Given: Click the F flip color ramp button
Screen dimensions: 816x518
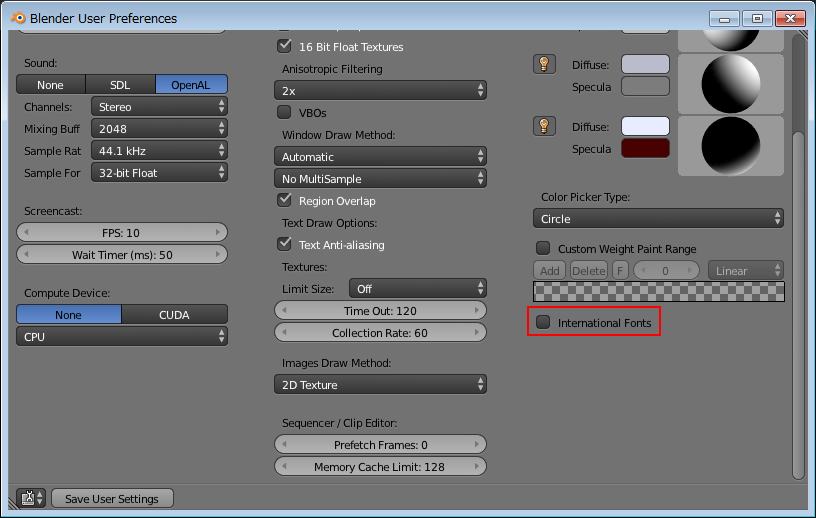Looking at the screenshot, I should tap(620, 271).
